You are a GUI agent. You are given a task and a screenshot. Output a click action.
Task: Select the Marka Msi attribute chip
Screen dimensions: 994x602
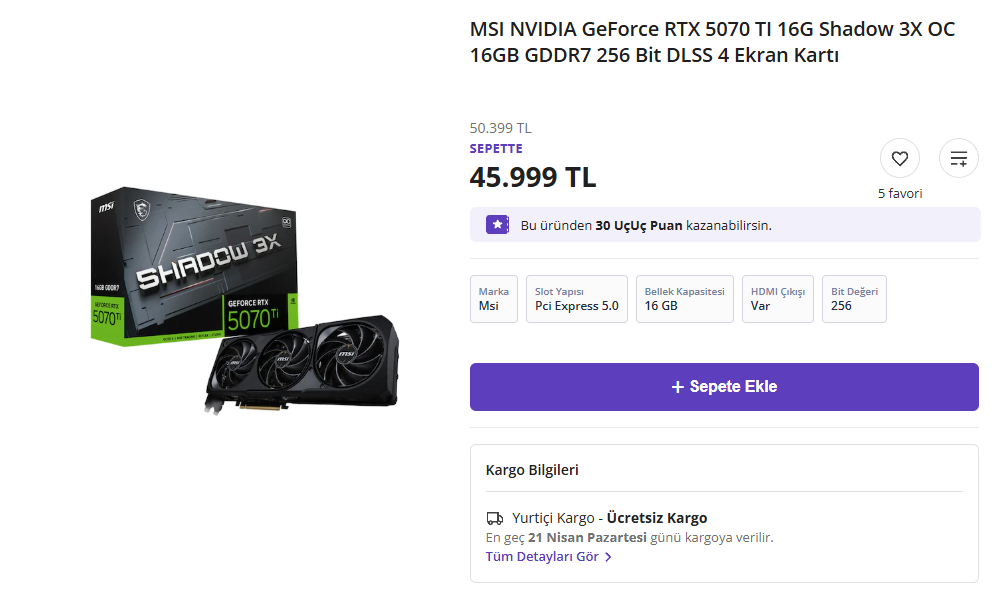point(494,299)
